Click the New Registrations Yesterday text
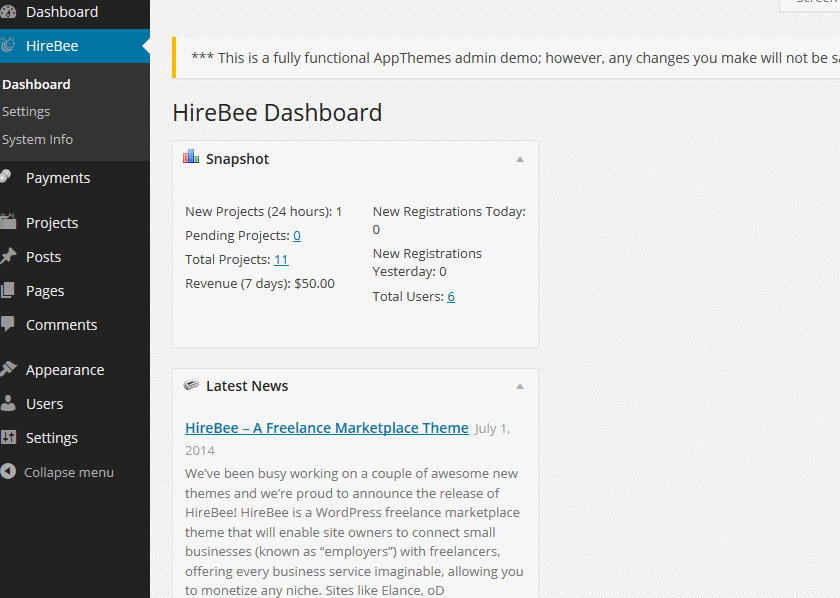Screen dimensions: 840x598 pyautogui.click(x=428, y=263)
